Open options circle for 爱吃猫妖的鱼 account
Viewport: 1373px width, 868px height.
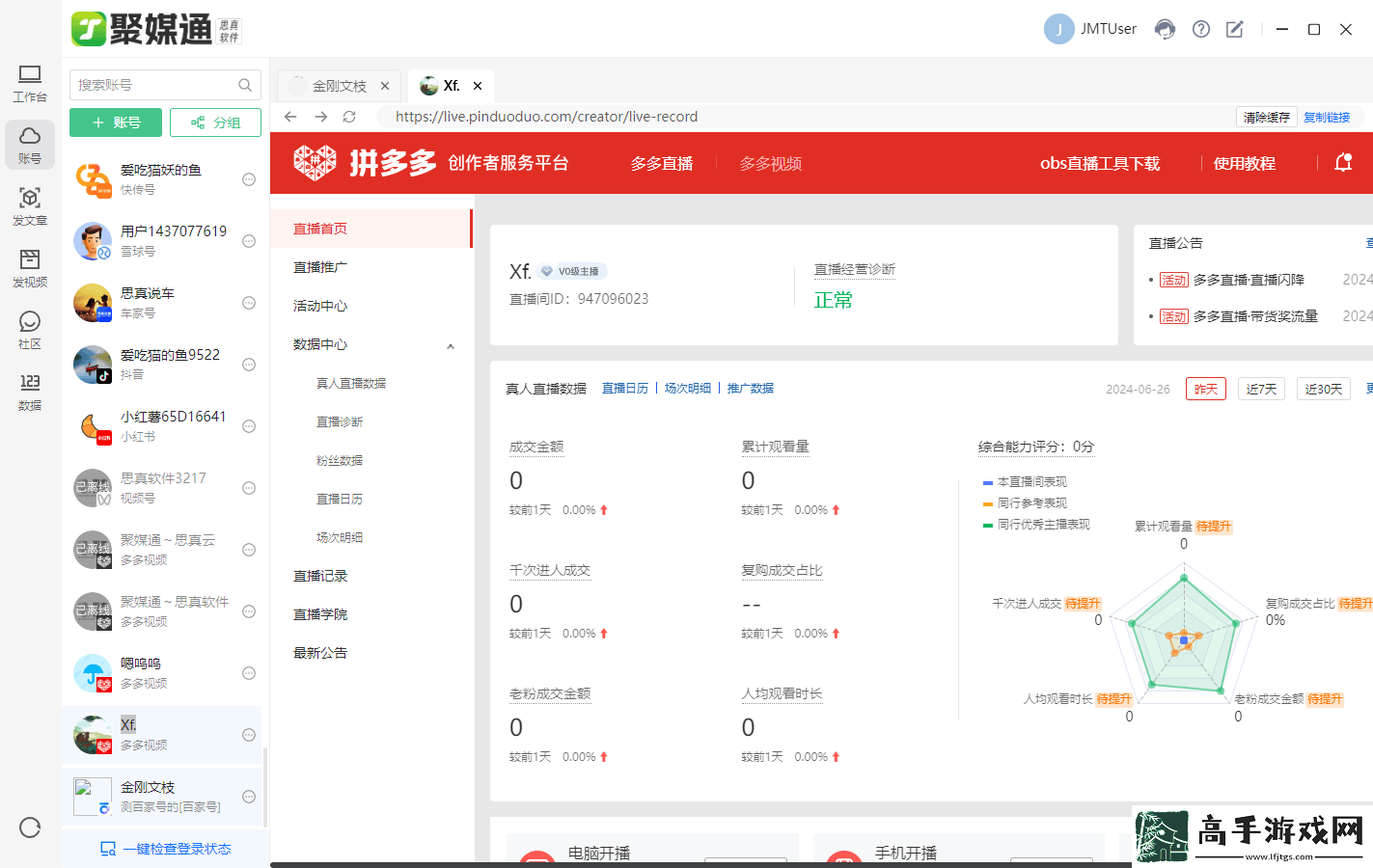pos(249,179)
